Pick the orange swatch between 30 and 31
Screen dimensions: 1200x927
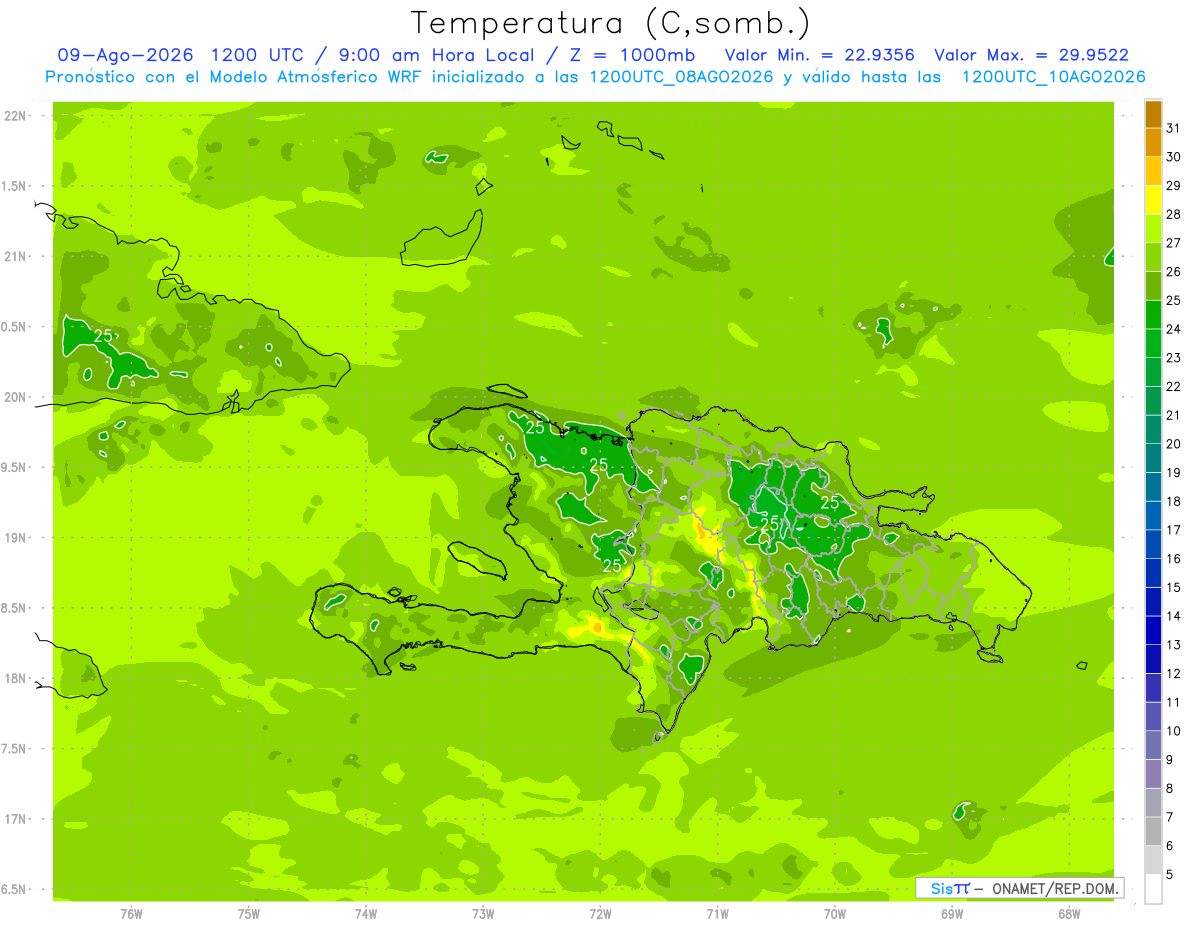coord(1153,142)
